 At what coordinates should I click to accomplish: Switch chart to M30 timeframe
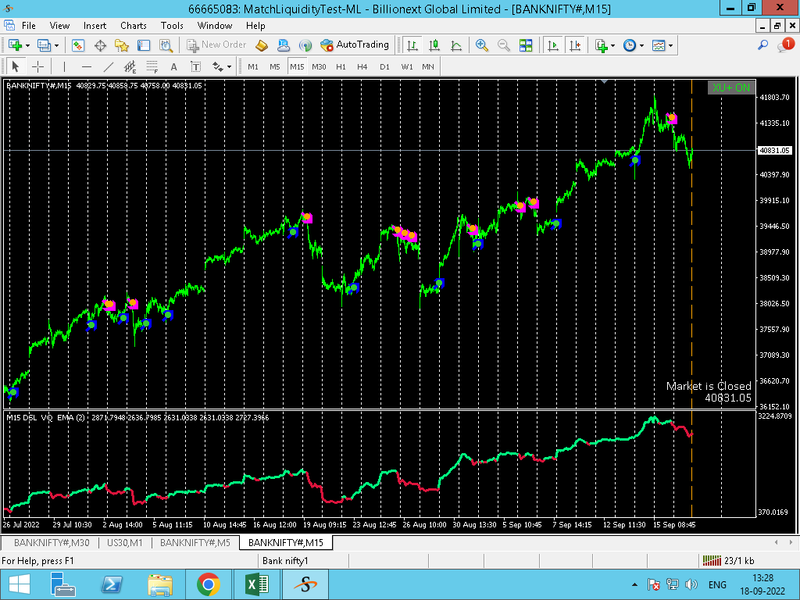tap(319, 66)
